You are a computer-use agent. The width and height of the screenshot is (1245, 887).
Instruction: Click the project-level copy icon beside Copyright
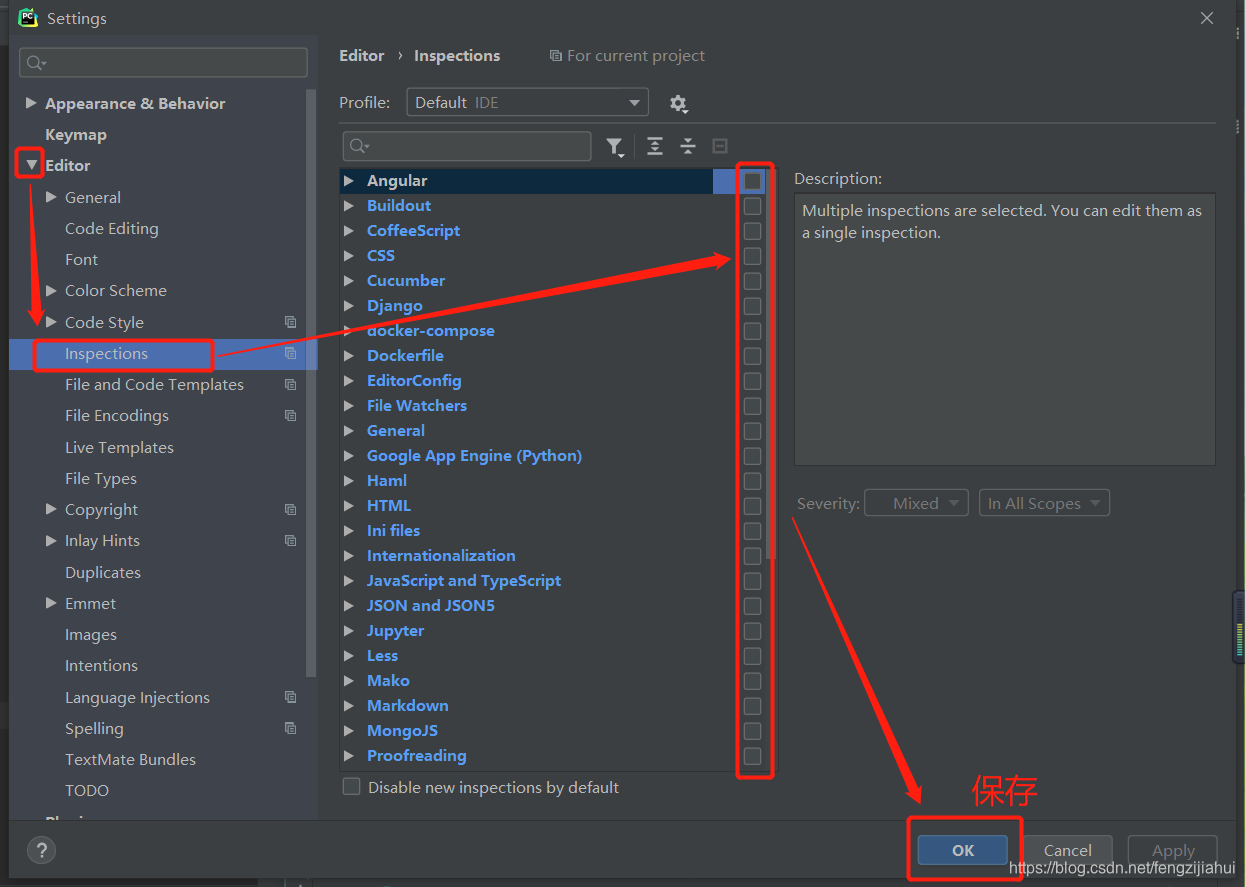click(x=290, y=509)
